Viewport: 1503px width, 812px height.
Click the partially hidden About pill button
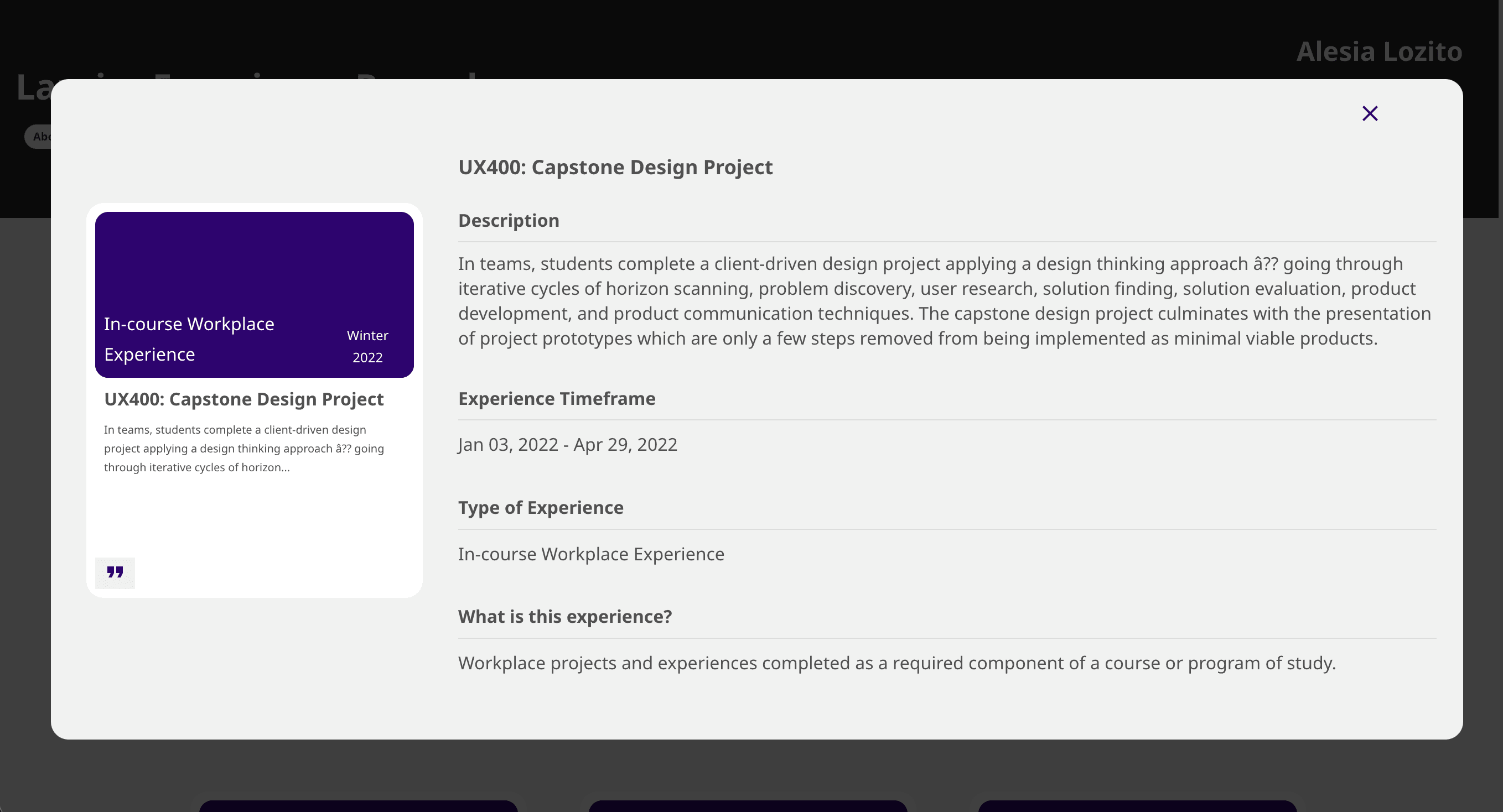point(38,137)
